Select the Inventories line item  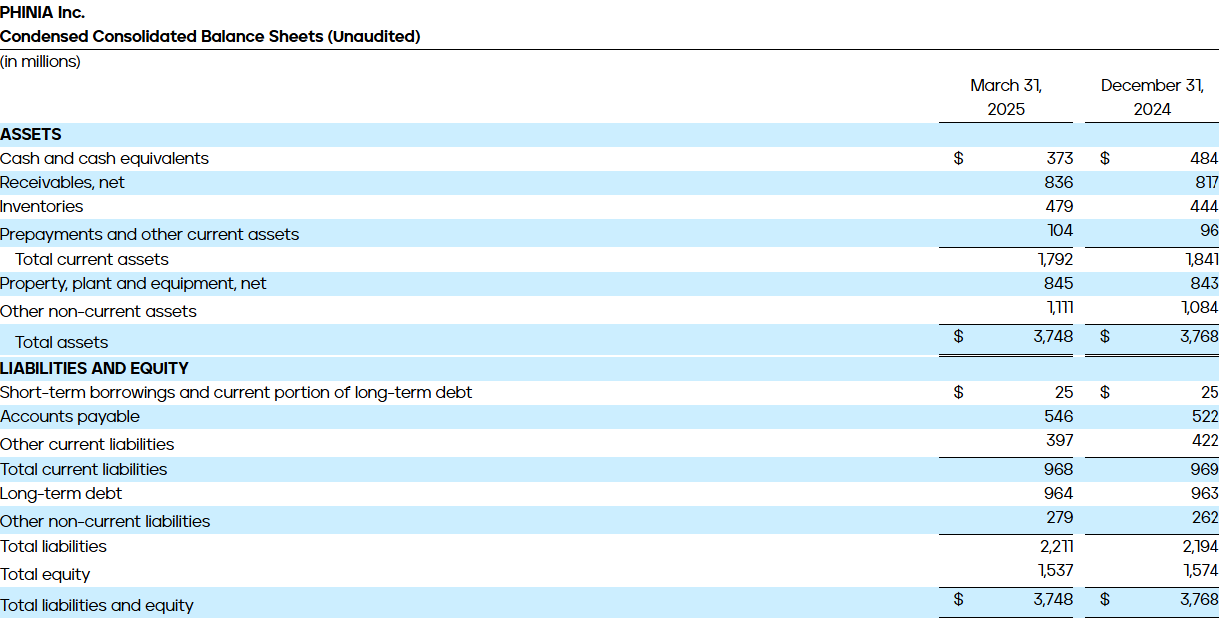(42, 206)
